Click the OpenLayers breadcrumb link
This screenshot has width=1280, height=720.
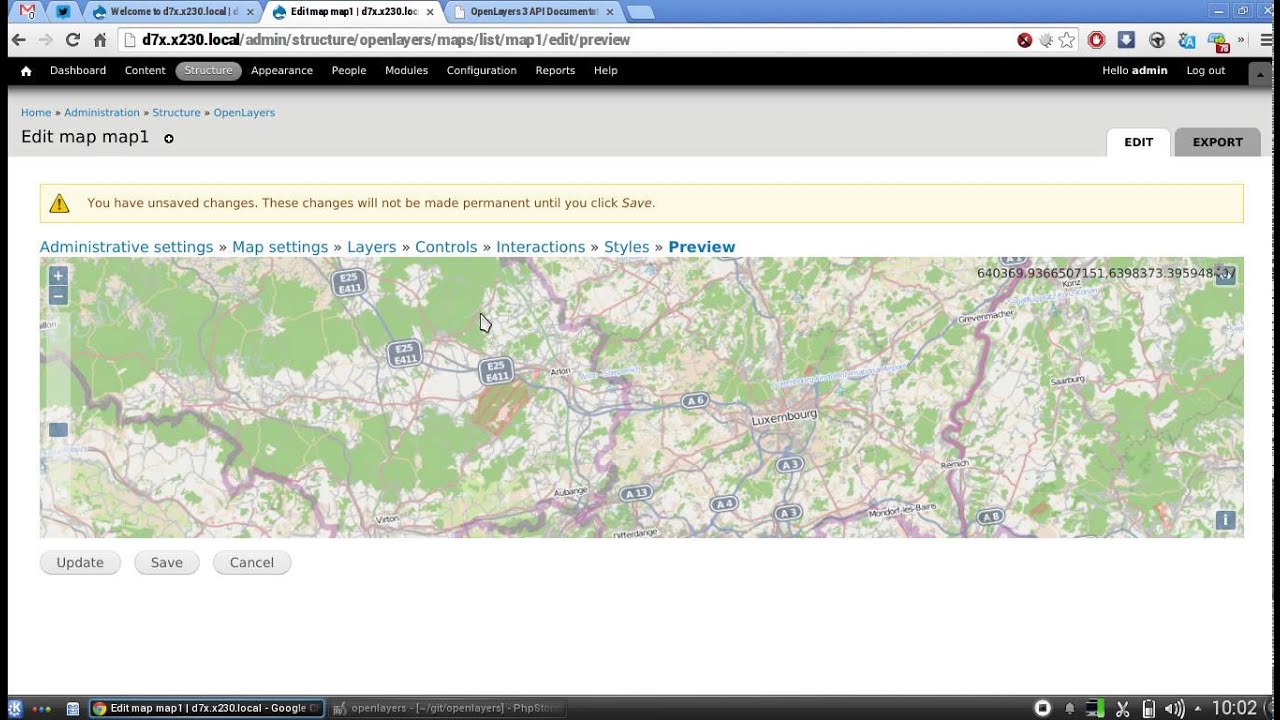[244, 113]
